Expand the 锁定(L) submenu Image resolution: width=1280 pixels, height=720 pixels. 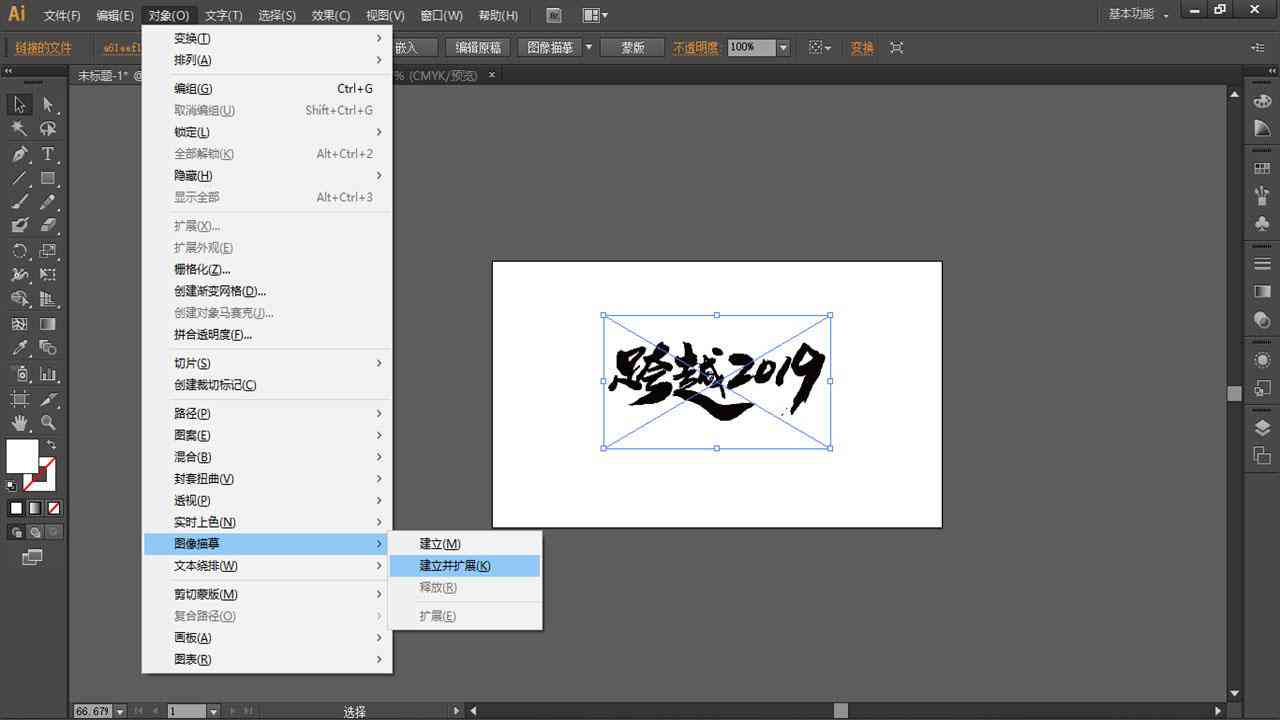(267, 132)
